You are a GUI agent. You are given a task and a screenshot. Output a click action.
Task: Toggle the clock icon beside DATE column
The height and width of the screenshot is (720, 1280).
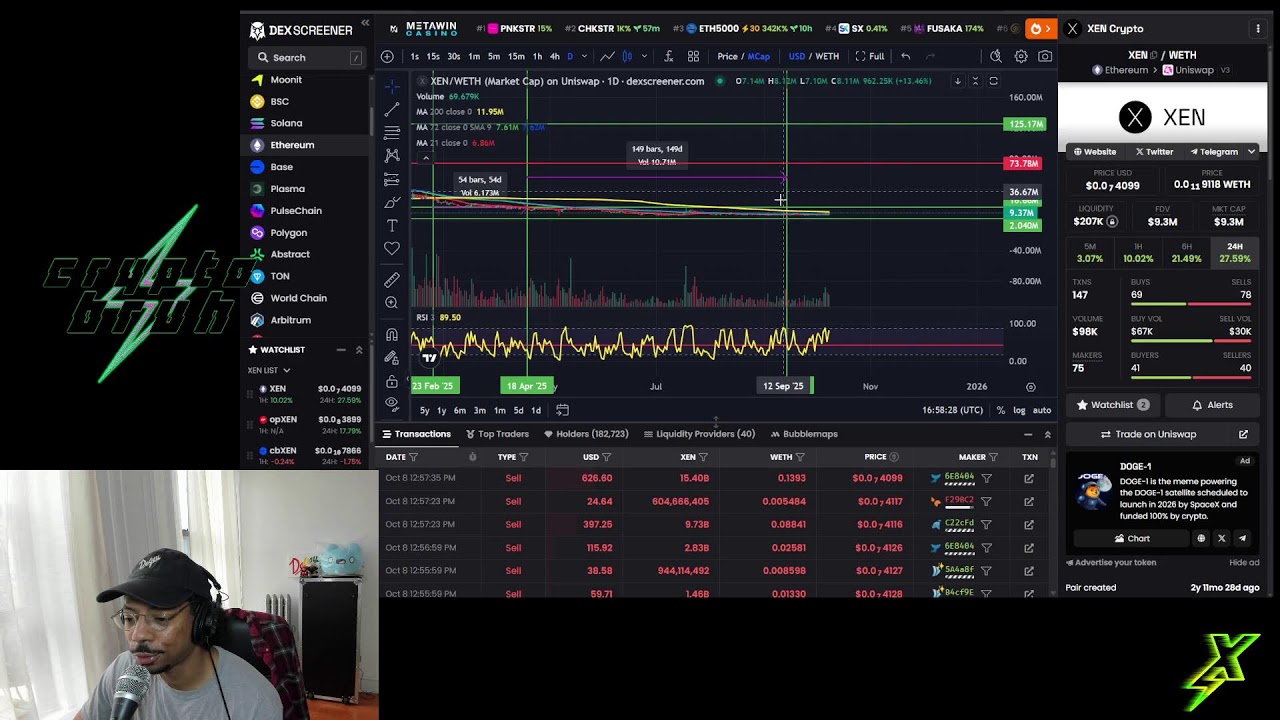(x=472, y=457)
